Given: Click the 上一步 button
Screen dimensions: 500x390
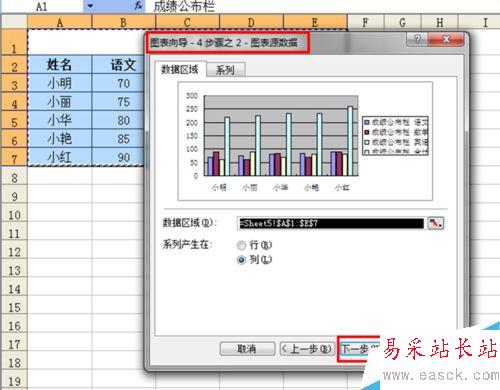Looking at the screenshot, I should (307, 349).
